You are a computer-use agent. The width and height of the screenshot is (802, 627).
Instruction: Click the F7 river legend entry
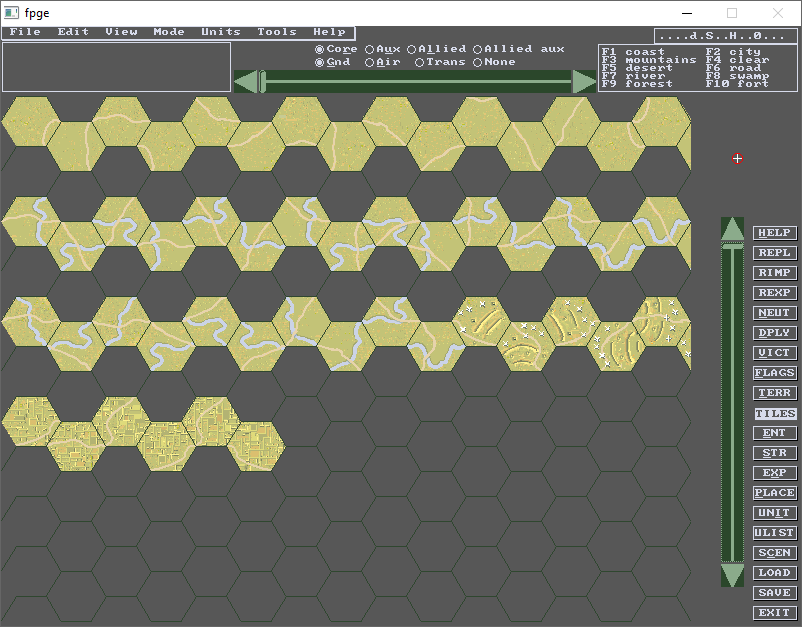(x=633, y=76)
